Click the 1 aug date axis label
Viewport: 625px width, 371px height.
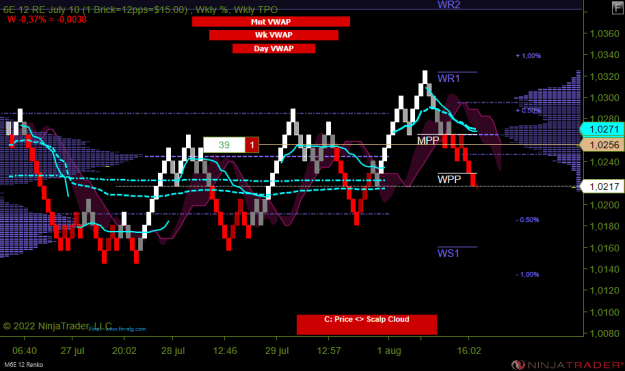click(x=389, y=351)
